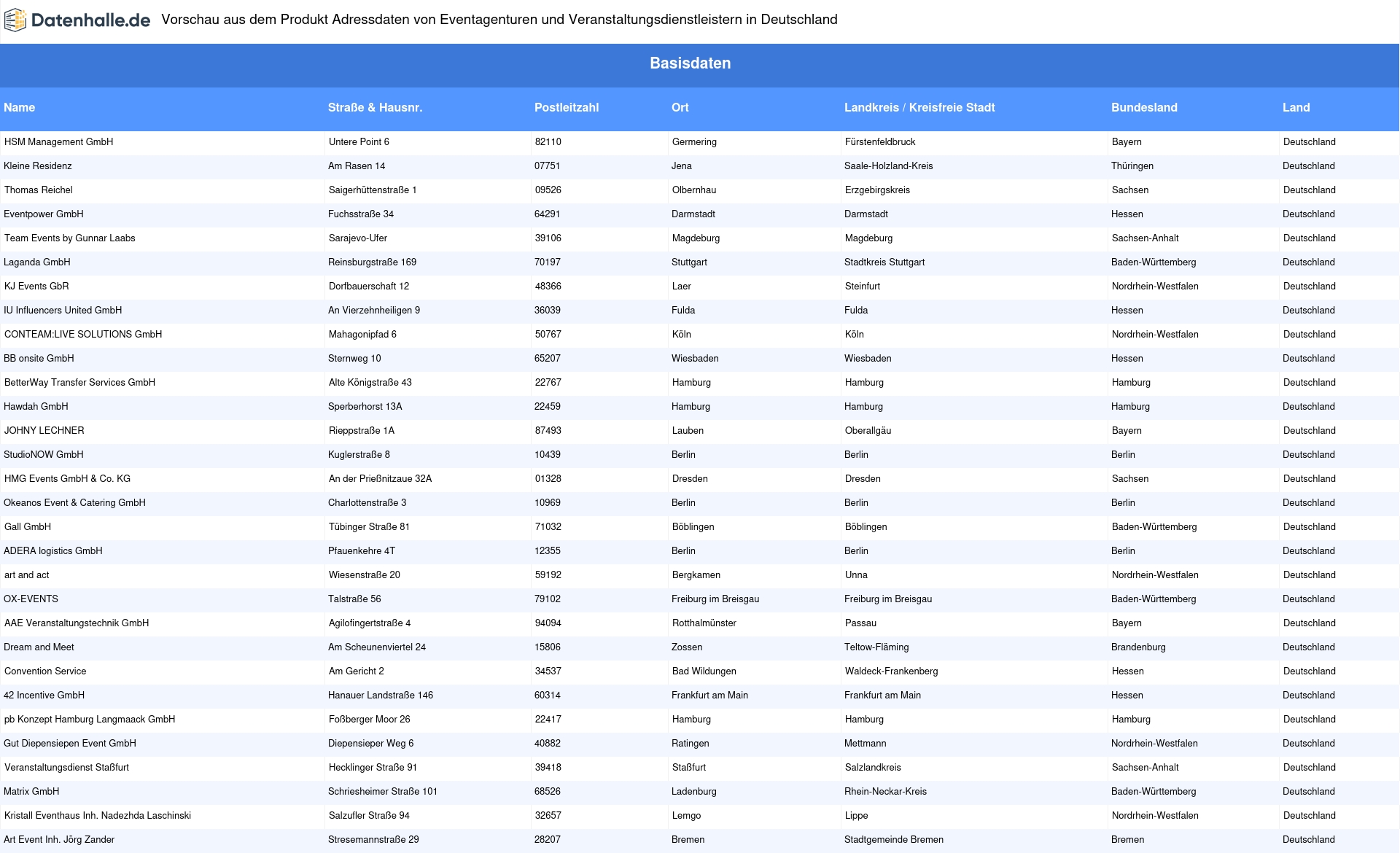Select the Eventpower GmbH row name
The image size is (1400, 853).
pos(44,214)
